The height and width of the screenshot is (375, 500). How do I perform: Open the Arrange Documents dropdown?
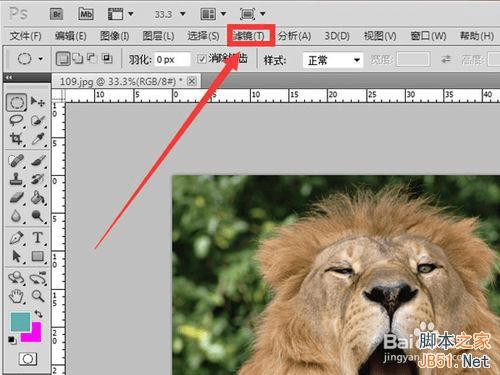[x=213, y=14]
